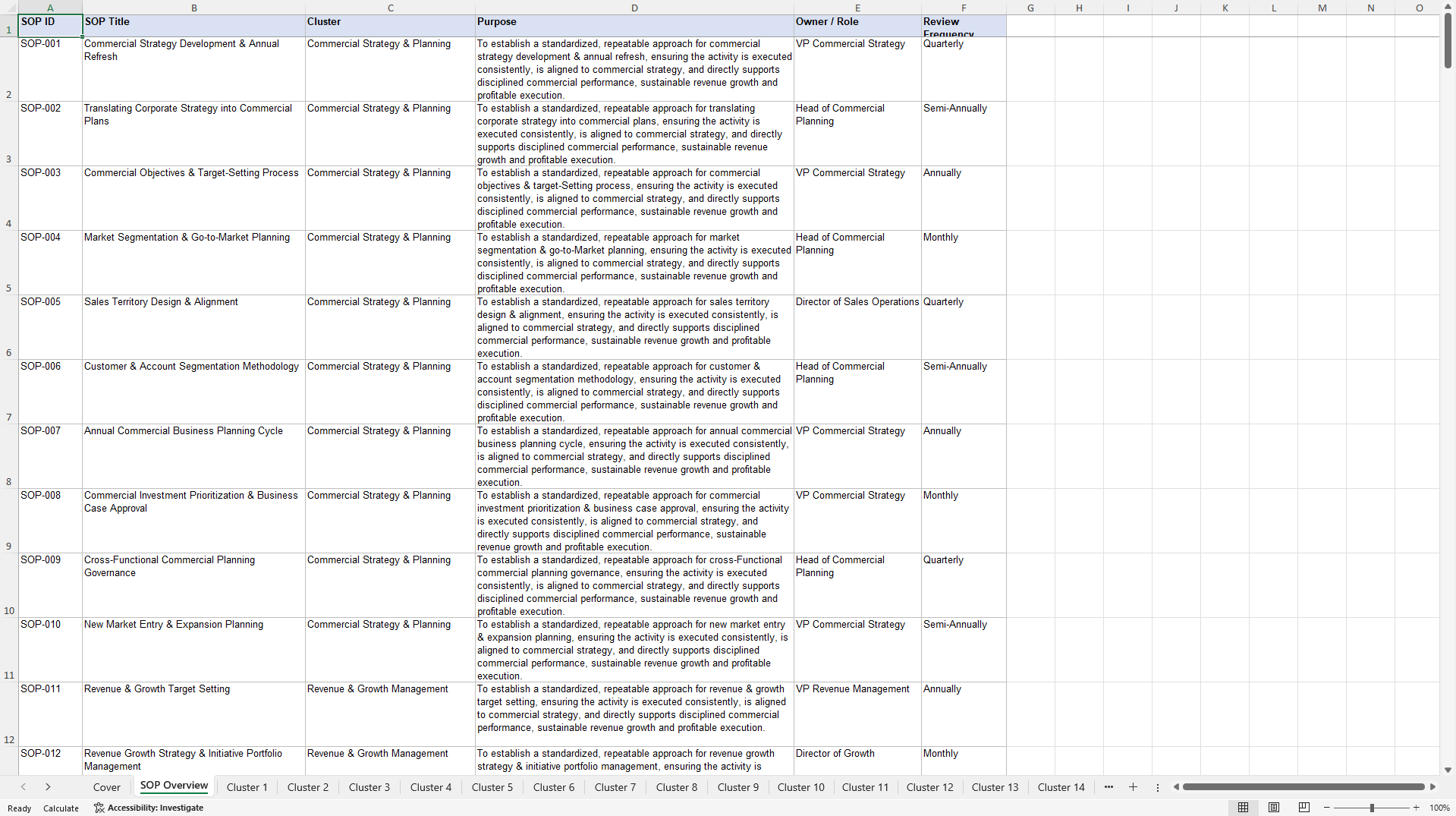Screen dimensions: 1456x816
Task: Open the Cluster 8 sheet tab
Action: coord(677,787)
